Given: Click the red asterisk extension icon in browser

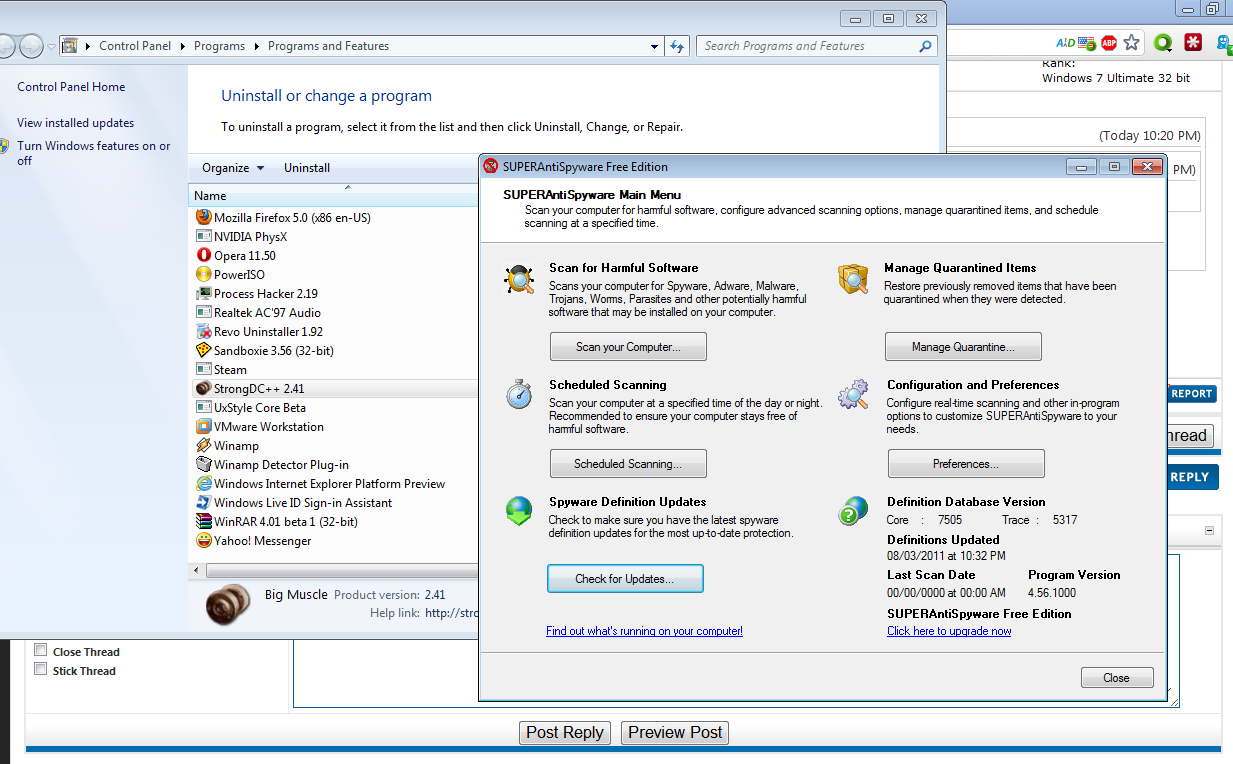Looking at the screenshot, I should click(1192, 43).
